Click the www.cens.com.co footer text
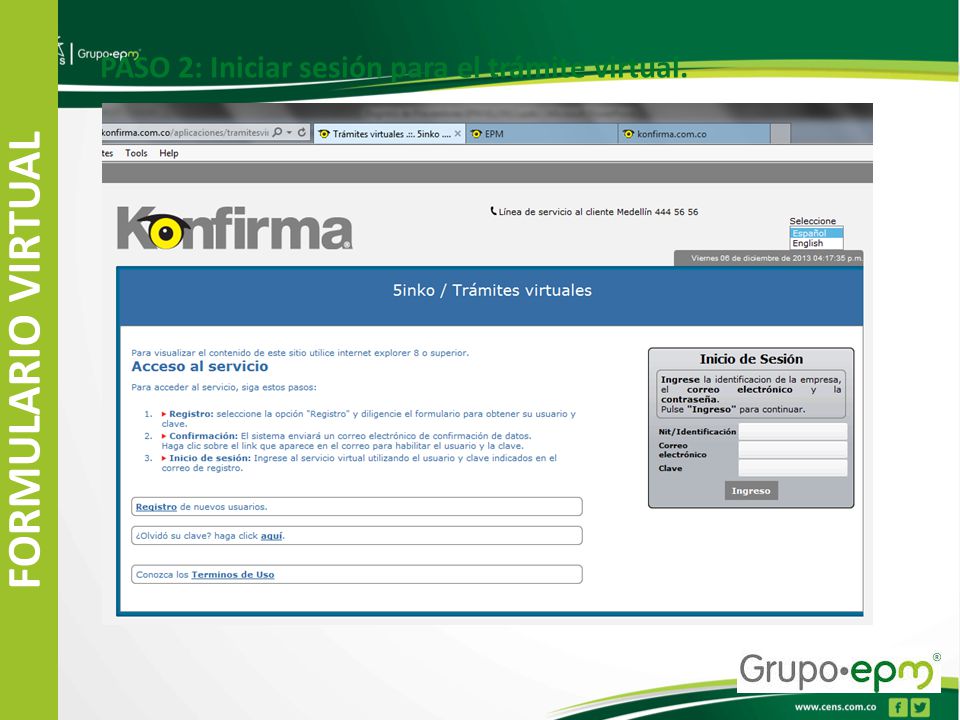Screen dimensions: 960x720 pyautogui.click(x=835, y=707)
